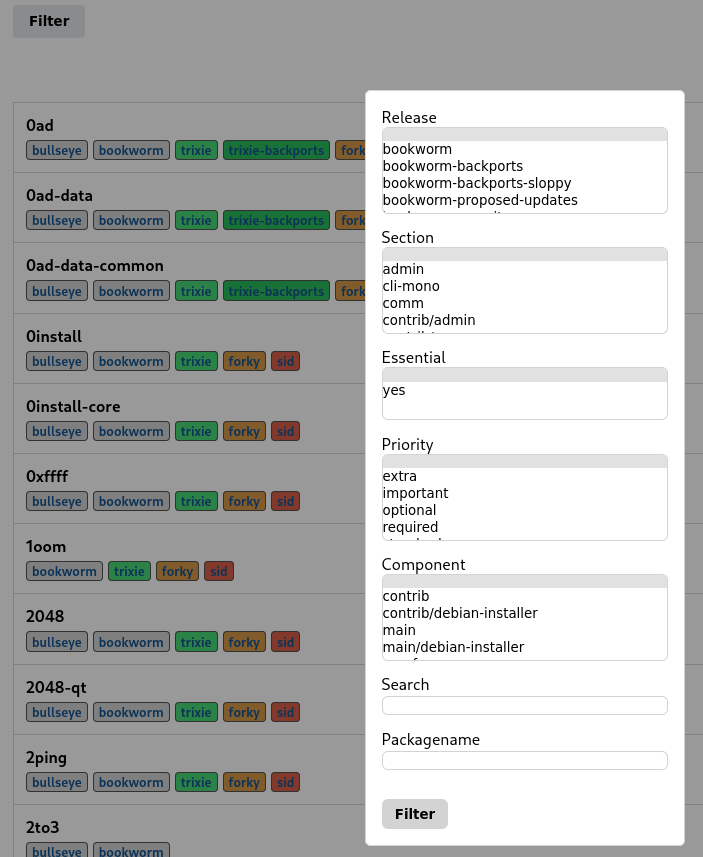The image size is (703, 857).
Task: Open the sid link for 1oom
Action: [x=219, y=571]
